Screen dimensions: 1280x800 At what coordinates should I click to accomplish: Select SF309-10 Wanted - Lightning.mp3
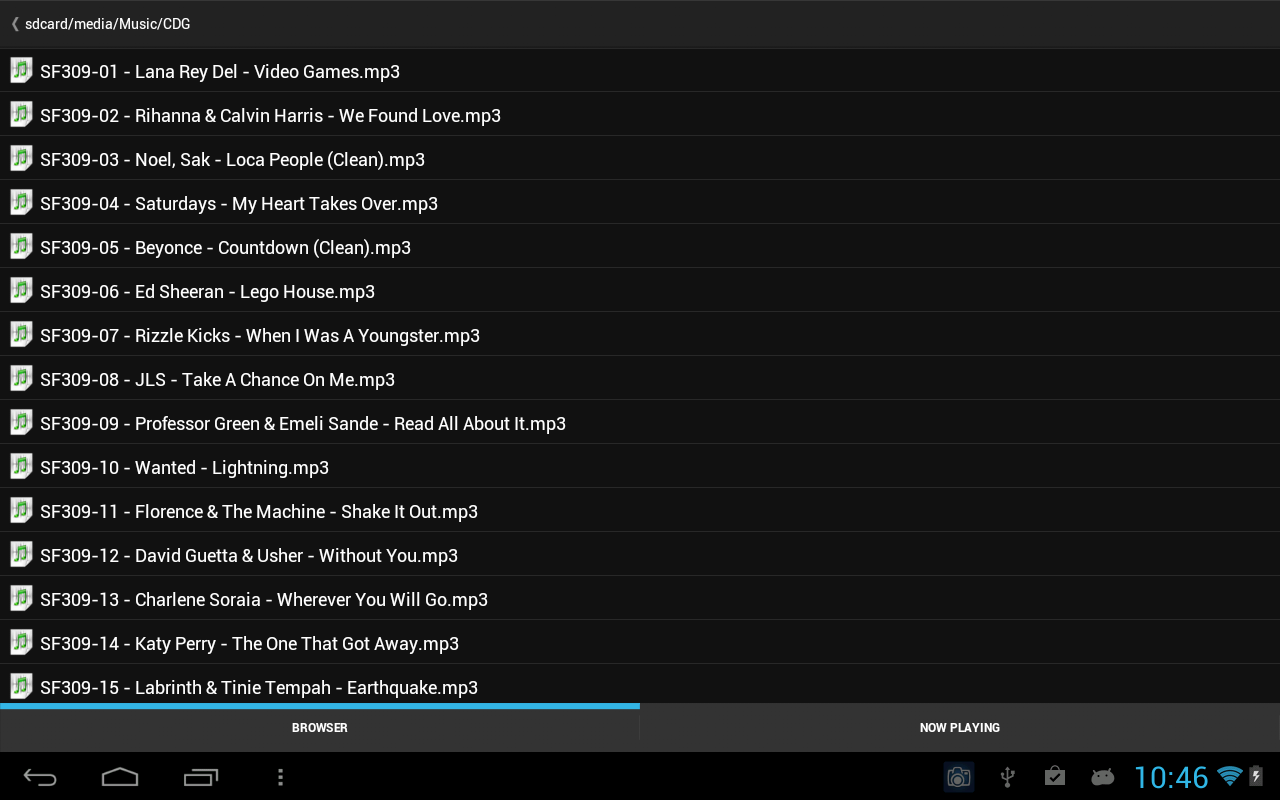click(x=640, y=466)
